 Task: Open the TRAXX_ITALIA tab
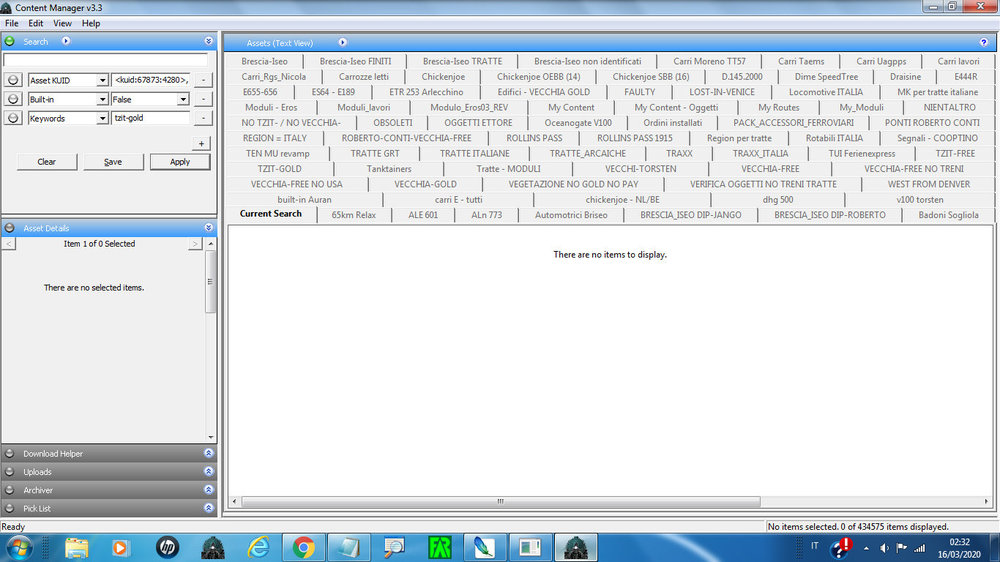click(x=760, y=153)
